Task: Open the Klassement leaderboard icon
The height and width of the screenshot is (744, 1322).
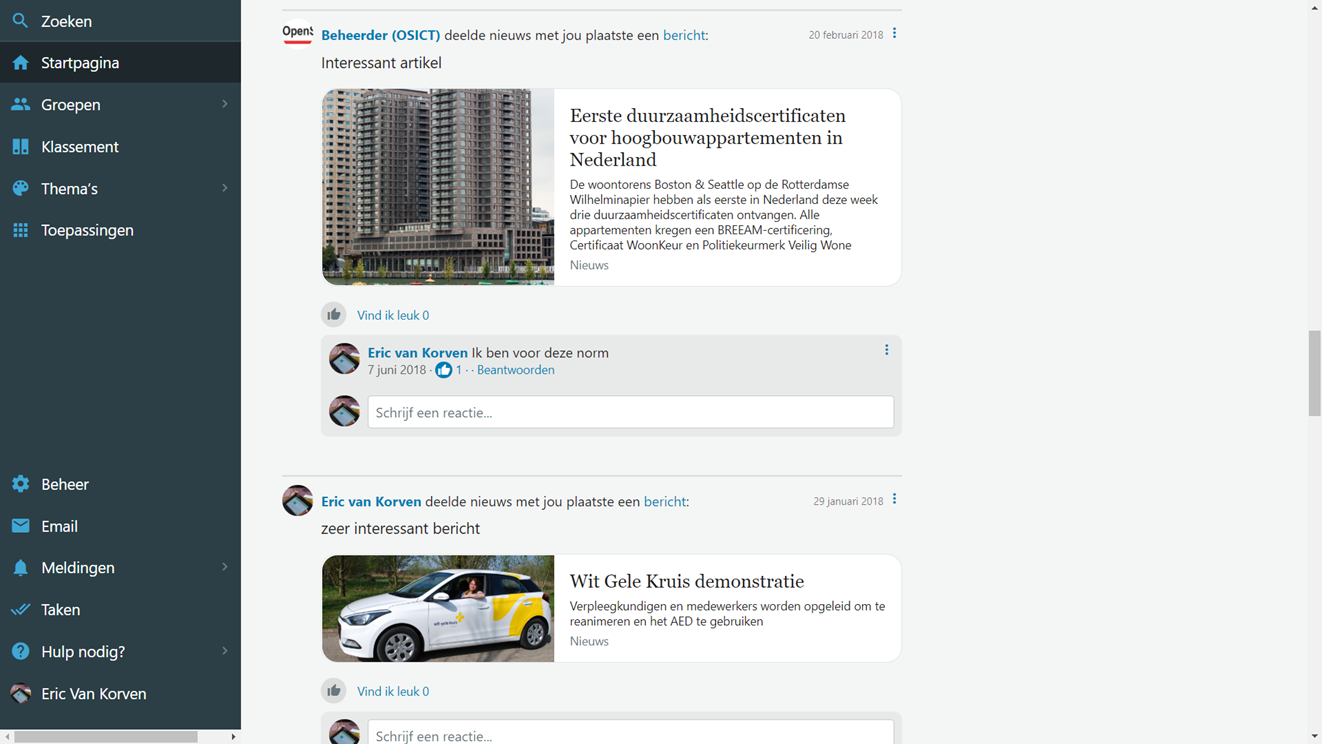Action: [x=20, y=147]
